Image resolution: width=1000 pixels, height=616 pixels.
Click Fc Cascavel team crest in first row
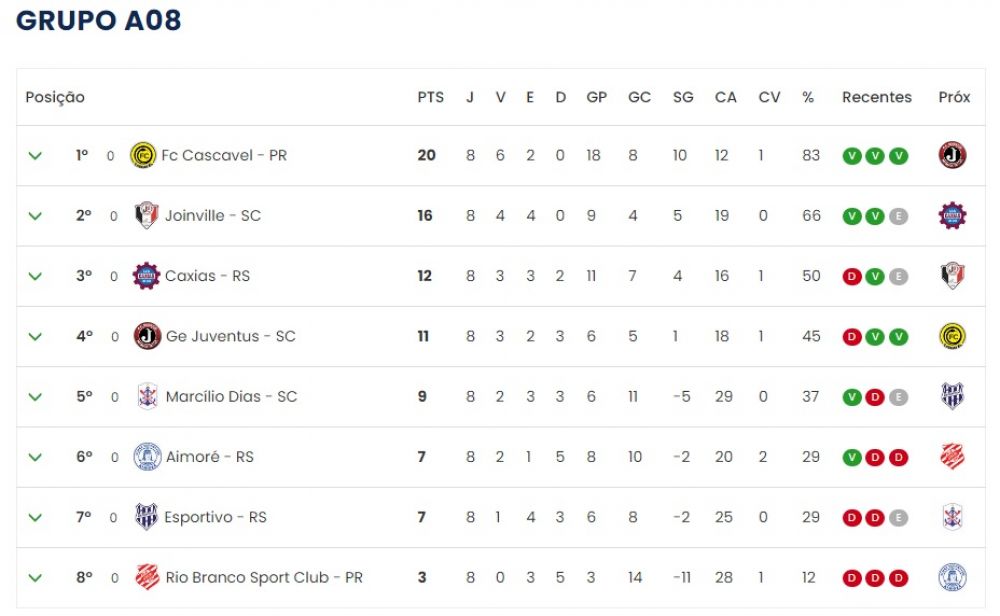point(143,156)
